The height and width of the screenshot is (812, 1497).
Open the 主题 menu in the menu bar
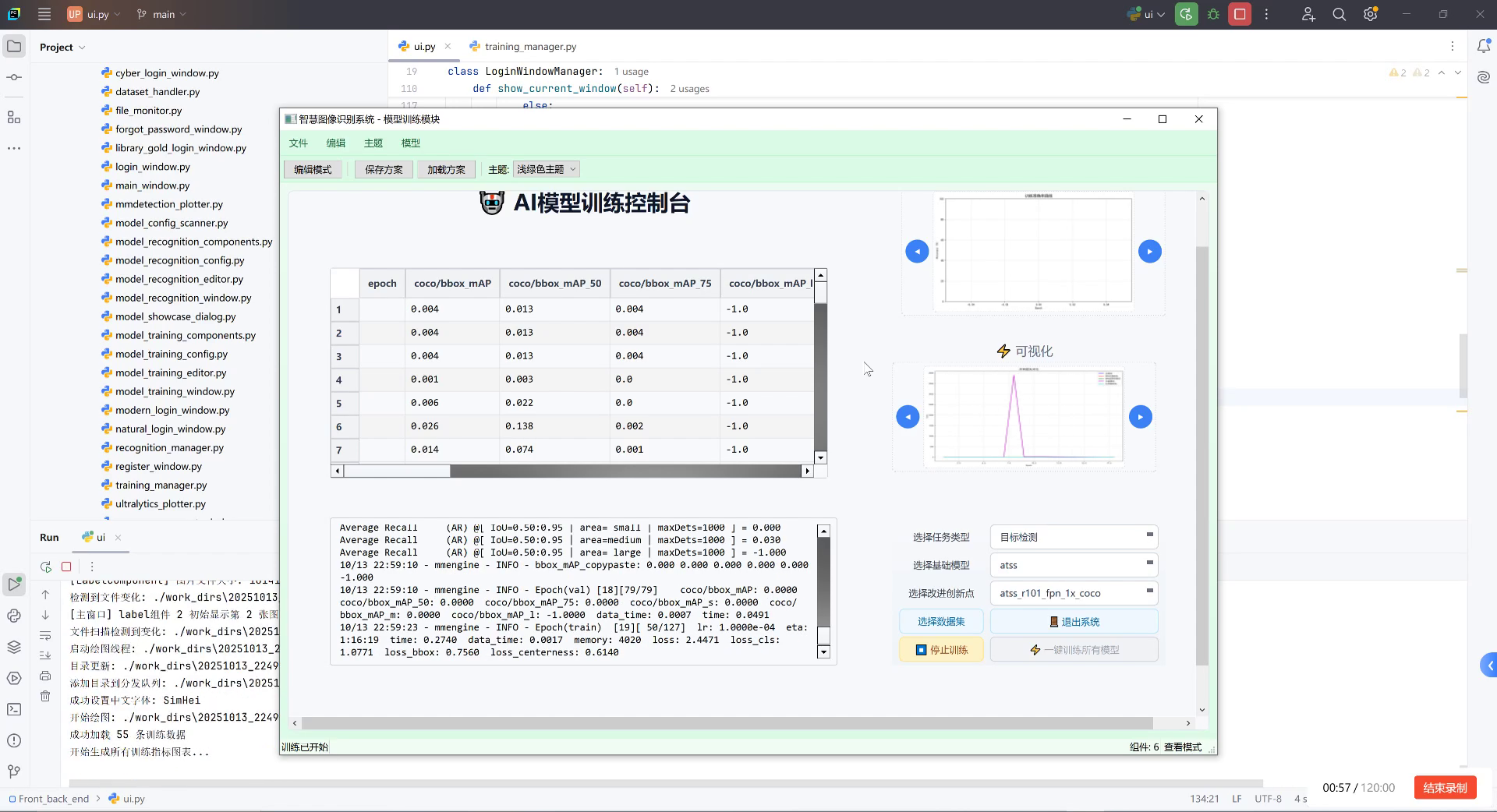point(373,143)
